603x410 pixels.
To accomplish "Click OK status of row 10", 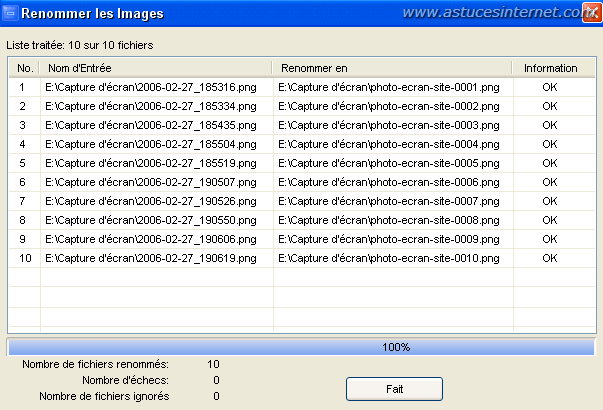I will click(549, 258).
